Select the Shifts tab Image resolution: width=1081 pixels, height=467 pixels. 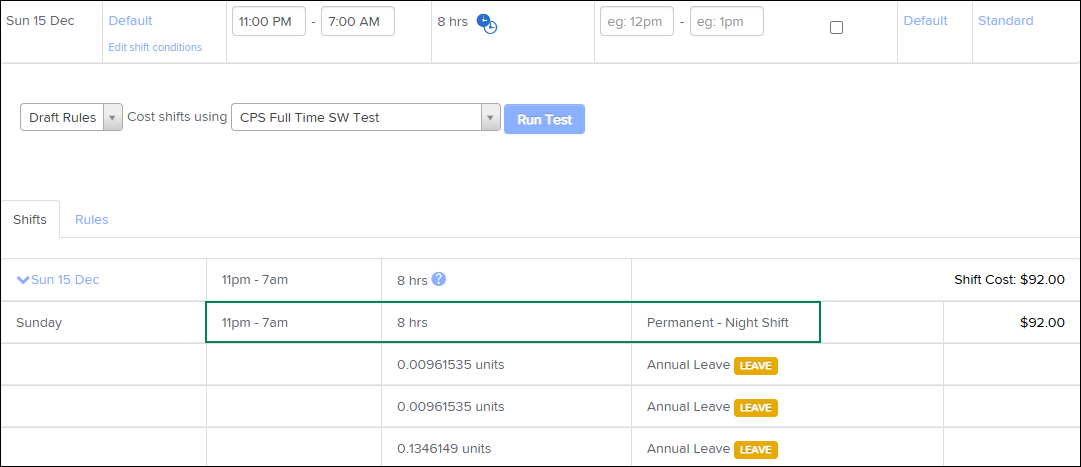point(30,219)
